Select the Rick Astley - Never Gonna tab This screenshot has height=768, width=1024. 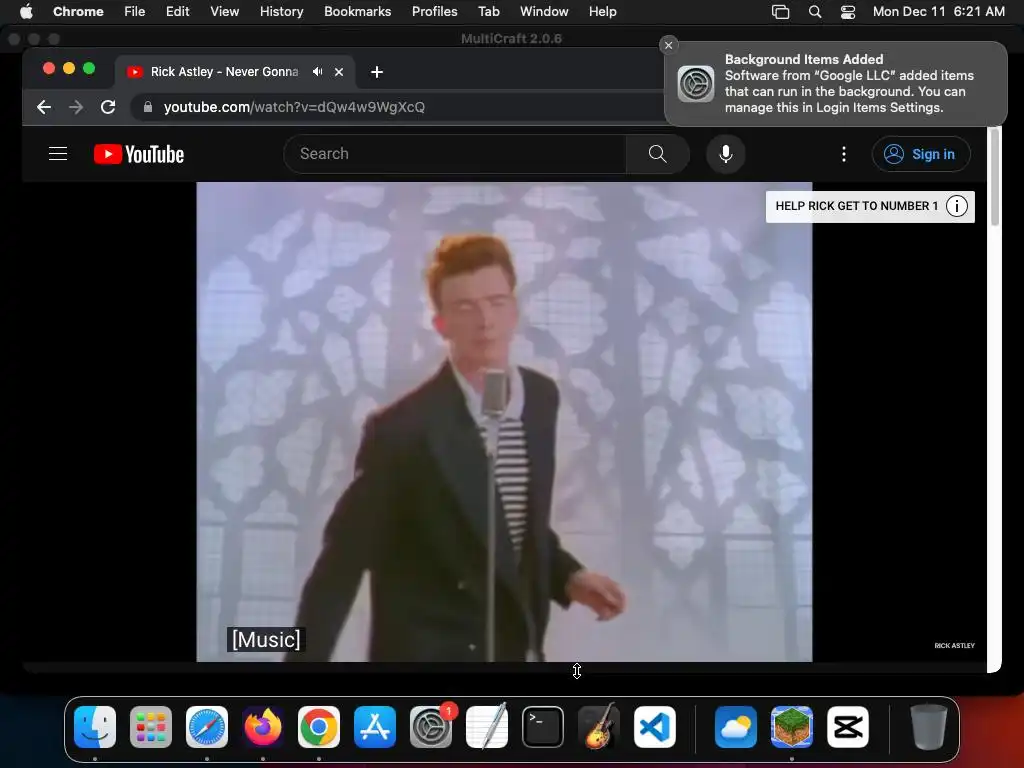pyautogui.click(x=235, y=72)
